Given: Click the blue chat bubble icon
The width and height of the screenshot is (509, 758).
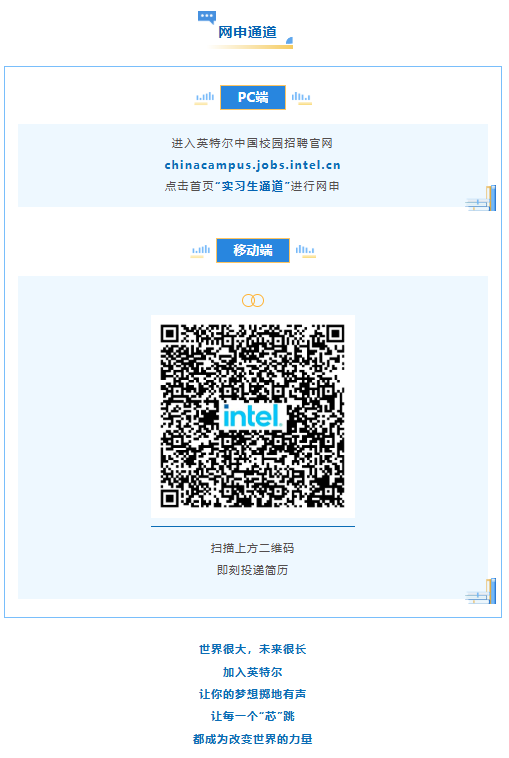Looking at the screenshot, I should (207, 17).
